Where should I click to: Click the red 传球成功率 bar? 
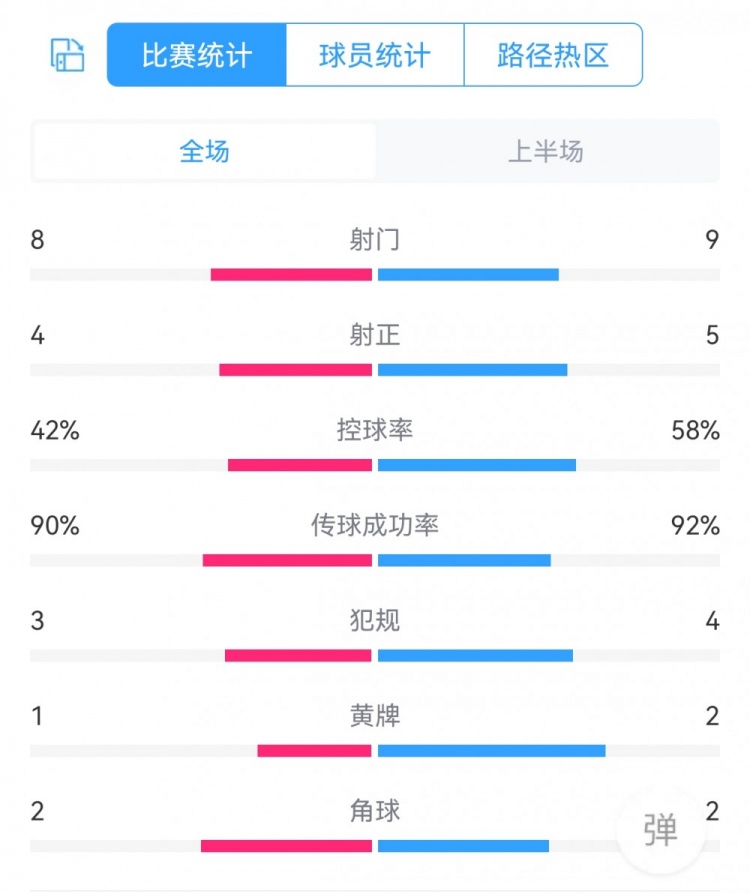(287, 559)
